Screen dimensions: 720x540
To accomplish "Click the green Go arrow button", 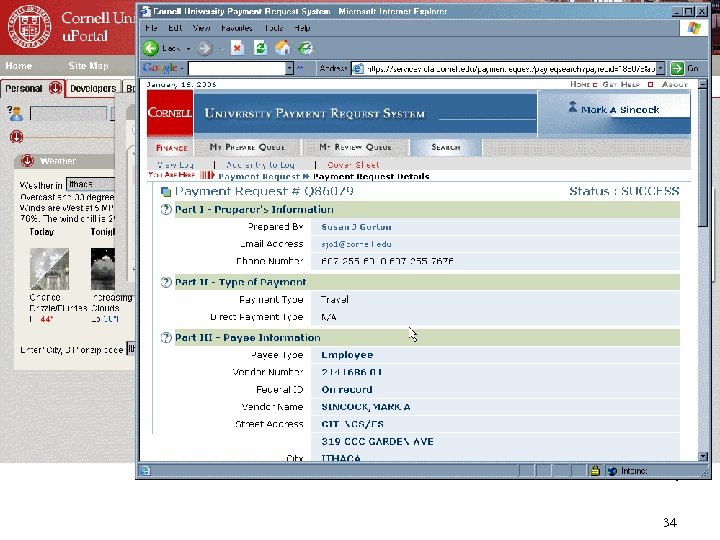I will pyautogui.click(x=677, y=68).
